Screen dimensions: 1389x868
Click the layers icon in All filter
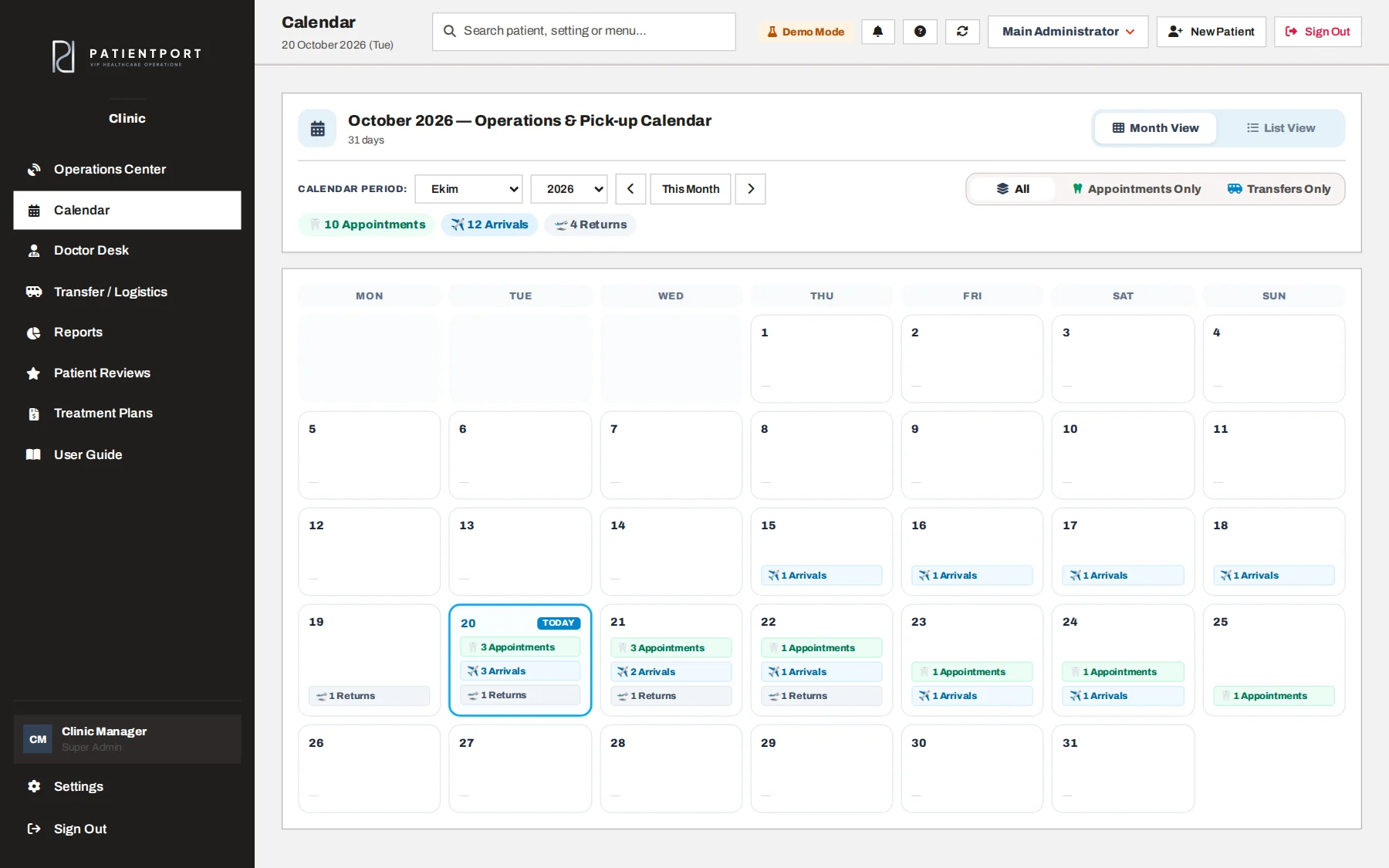(x=1002, y=189)
